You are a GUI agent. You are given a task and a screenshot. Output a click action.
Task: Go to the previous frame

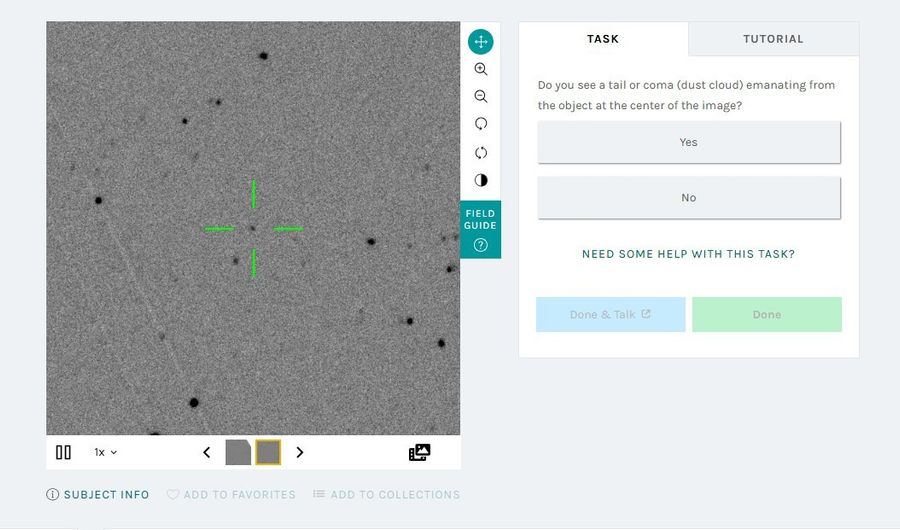click(x=207, y=452)
